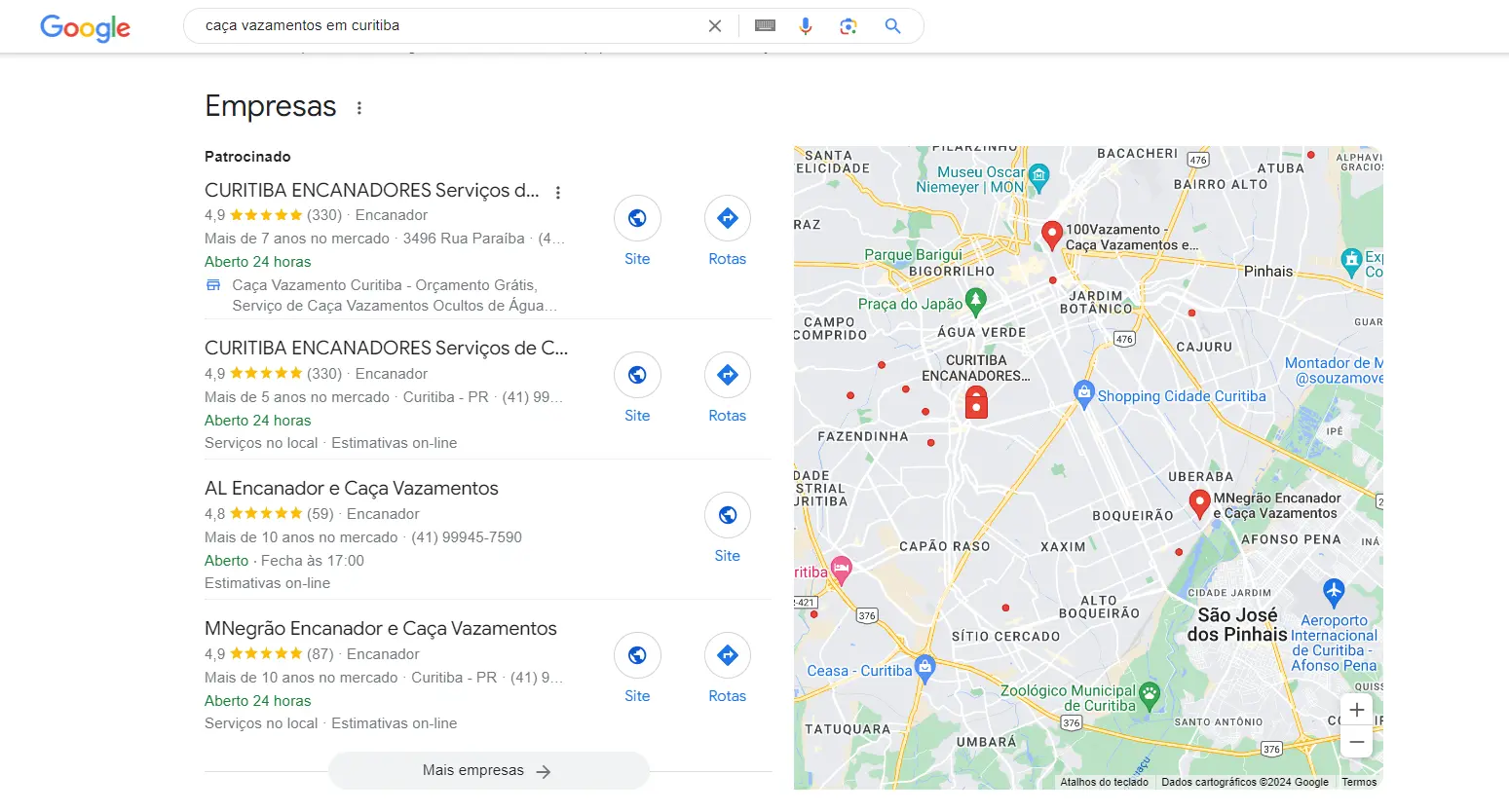Image resolution: width=1509 pixels, height=812 pixels.
Task: Open AL Encanador e Caça Vazamentos listing
Action: pyautogui.click(x=352, y=488)
